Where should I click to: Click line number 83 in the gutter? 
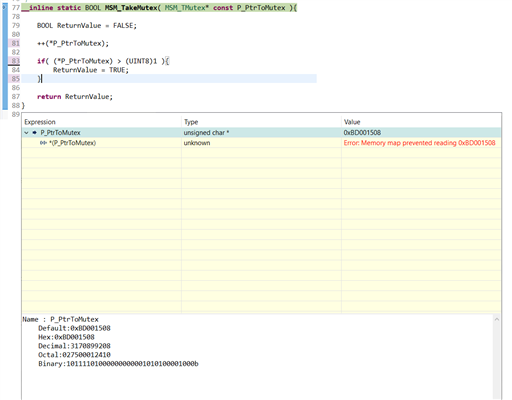click(16, 61)
